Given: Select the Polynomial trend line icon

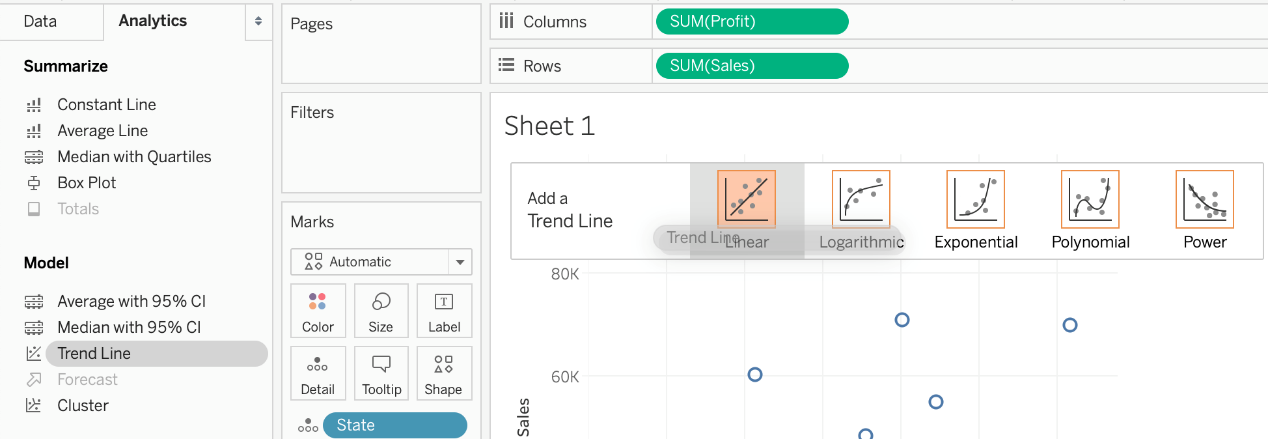Looking at the screenshot, I should (1090, 199).
